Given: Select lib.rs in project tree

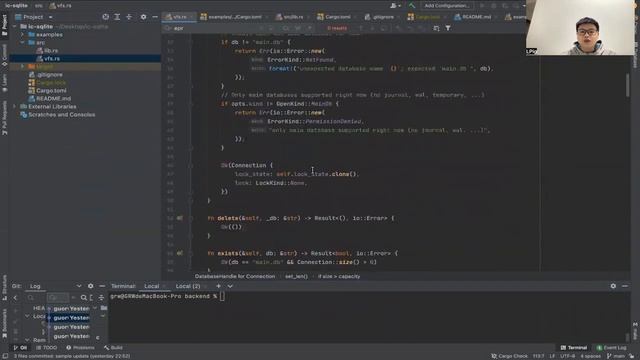Looking at the screenshot, I should point(51,51).
